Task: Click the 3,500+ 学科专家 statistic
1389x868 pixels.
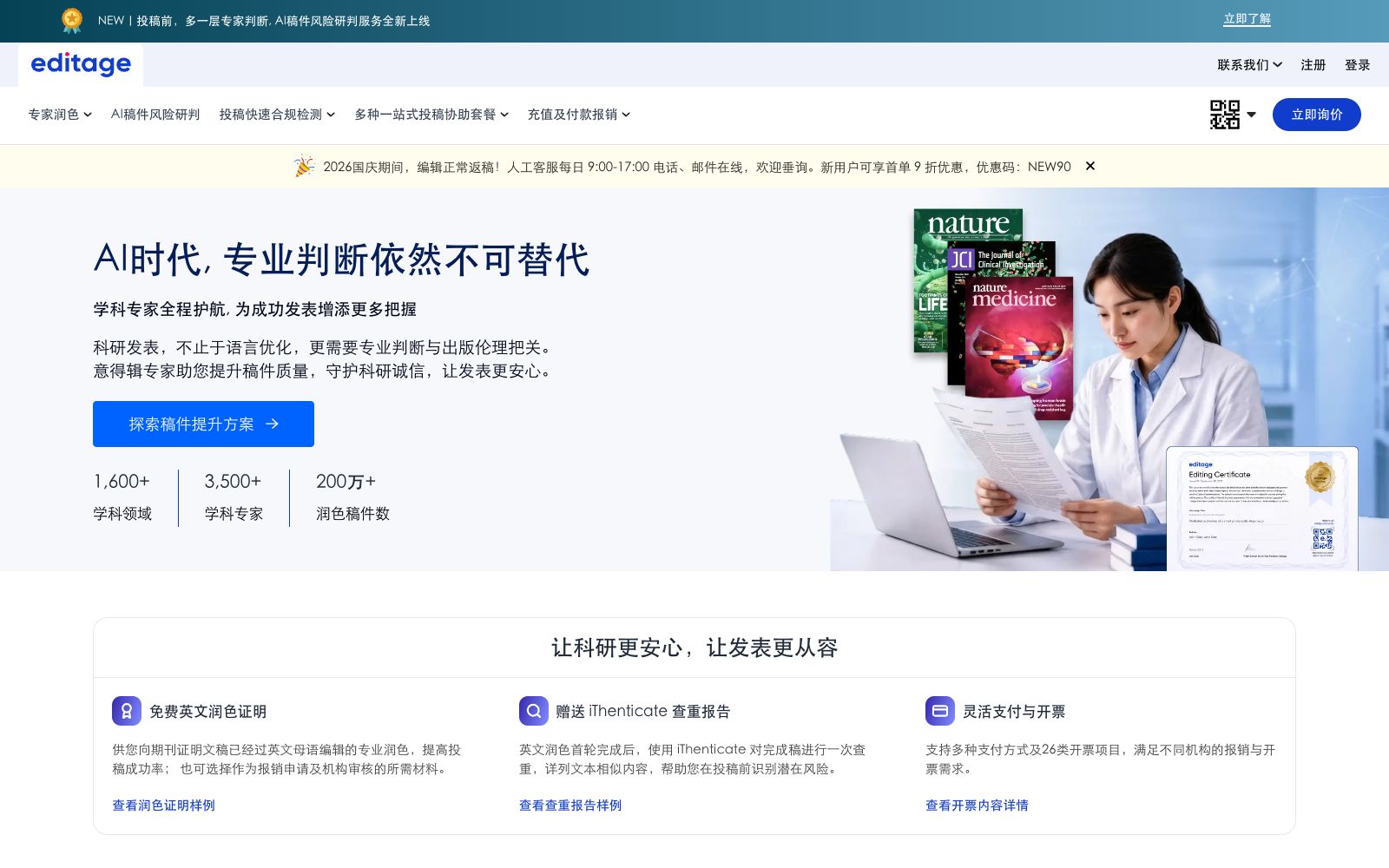Action: click(x=234, y=497)
